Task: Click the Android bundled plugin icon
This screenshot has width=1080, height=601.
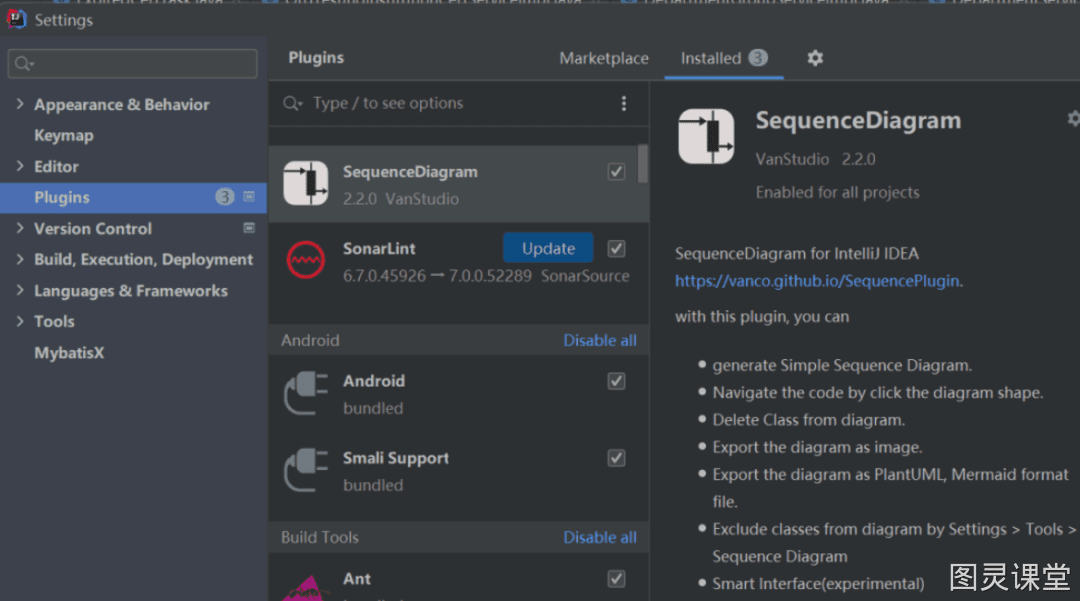Action: coord(305,393)
